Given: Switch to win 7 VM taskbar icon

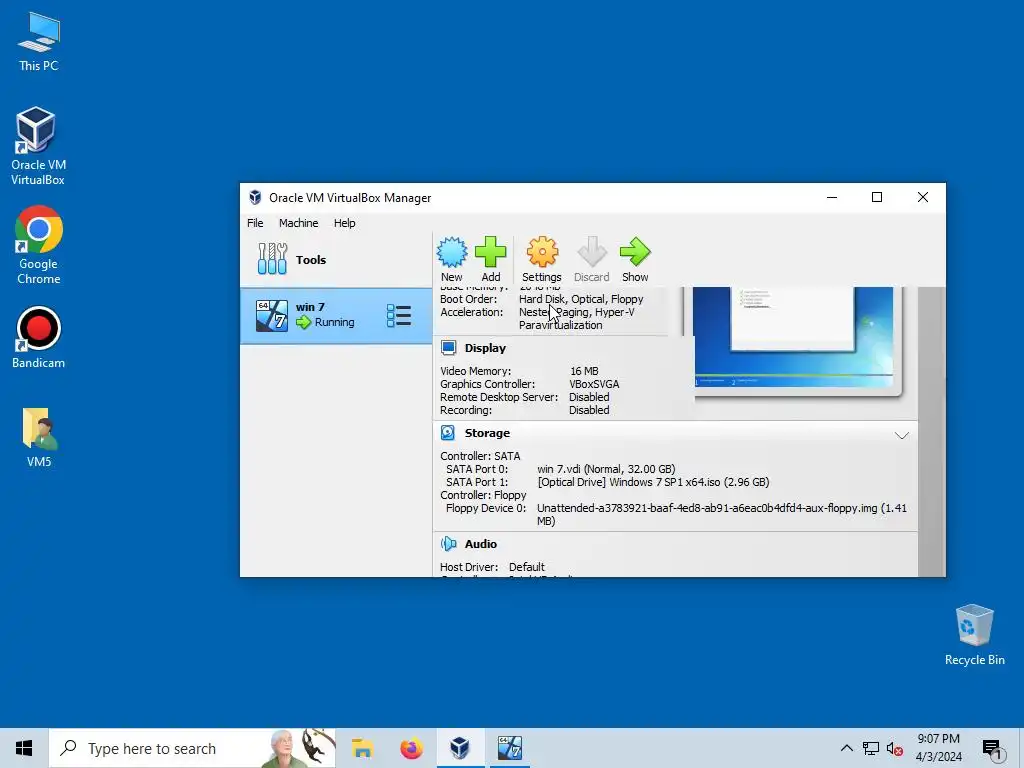Looking at the screenshot, I should point(509,748).
